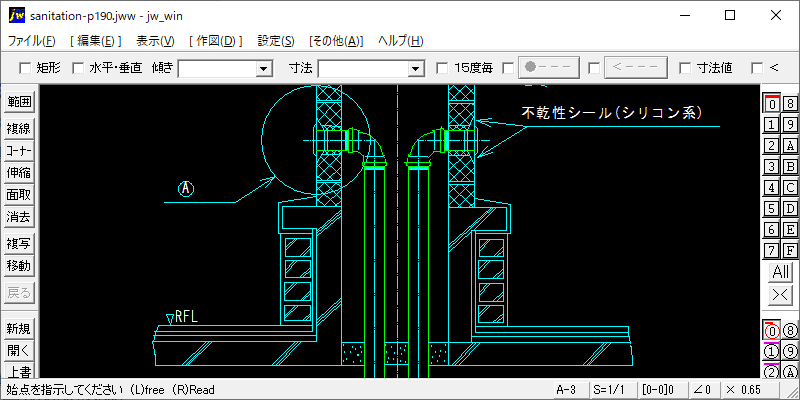Select layer 1 square button

click(772, 124)
